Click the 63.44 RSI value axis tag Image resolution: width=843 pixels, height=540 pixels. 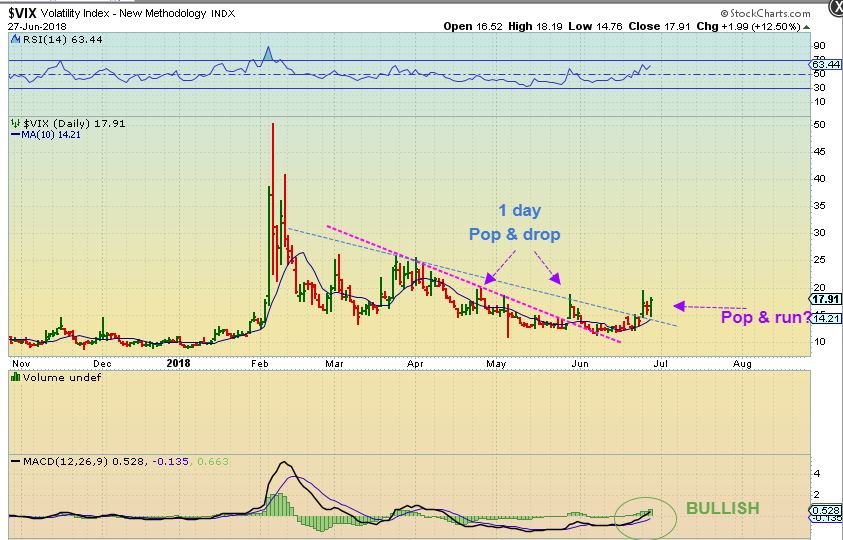(825, 65)
